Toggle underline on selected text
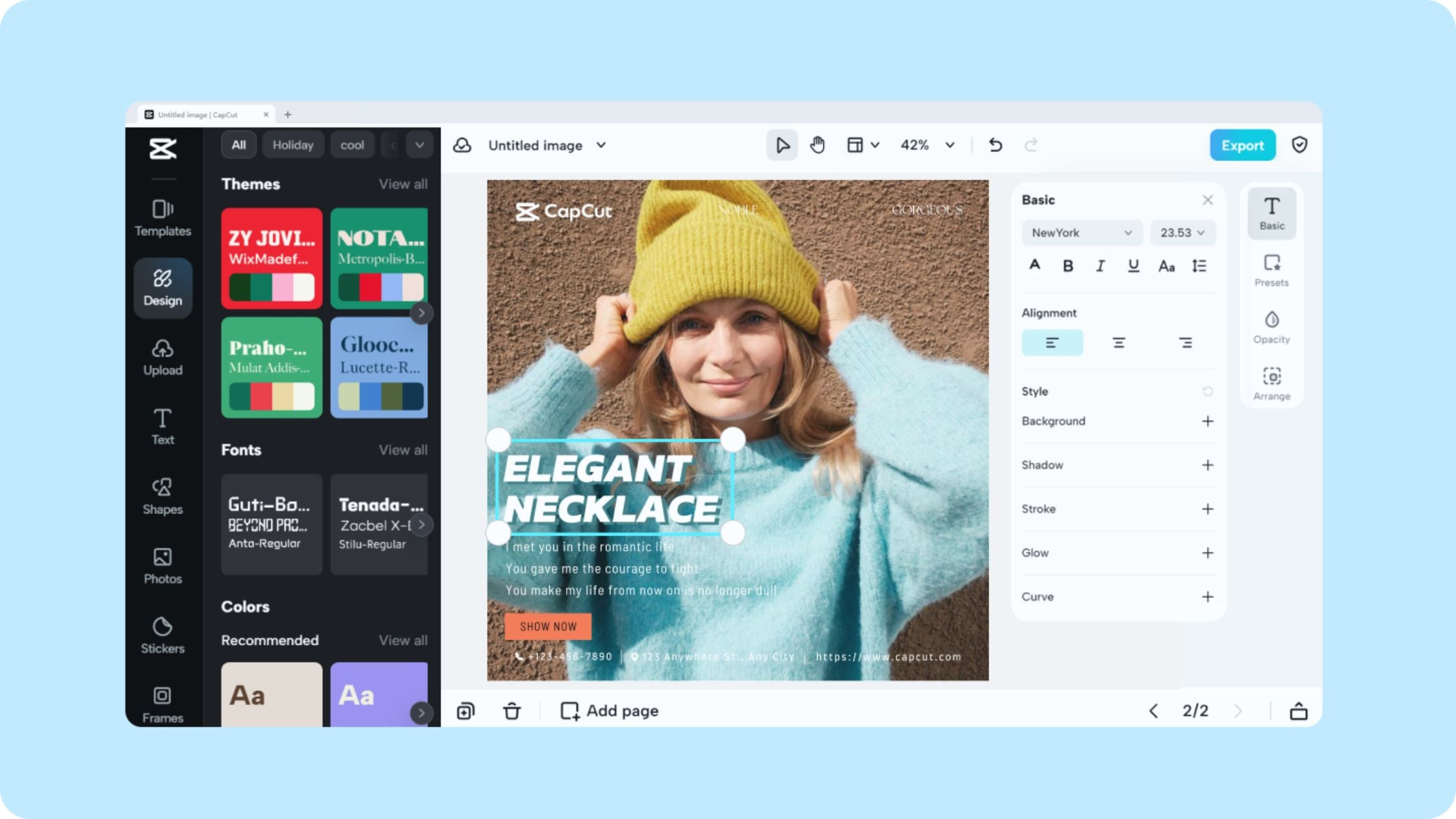Image resolution: width=1456 pixels, height=819 pixels. (1133, 265)
